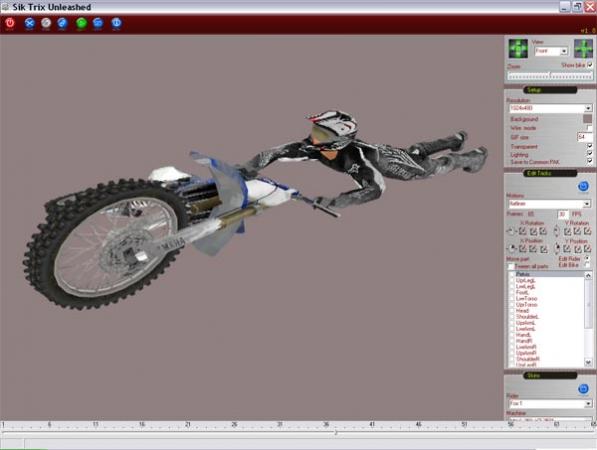
Task: Click the blue info icon in toolbar
Action: point(116,24)
